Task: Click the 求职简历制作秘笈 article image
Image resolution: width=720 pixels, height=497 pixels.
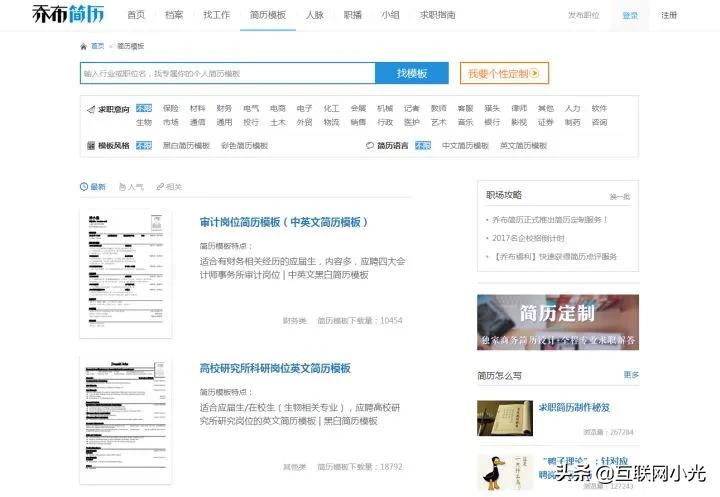Action: click(x=504, y=418)
